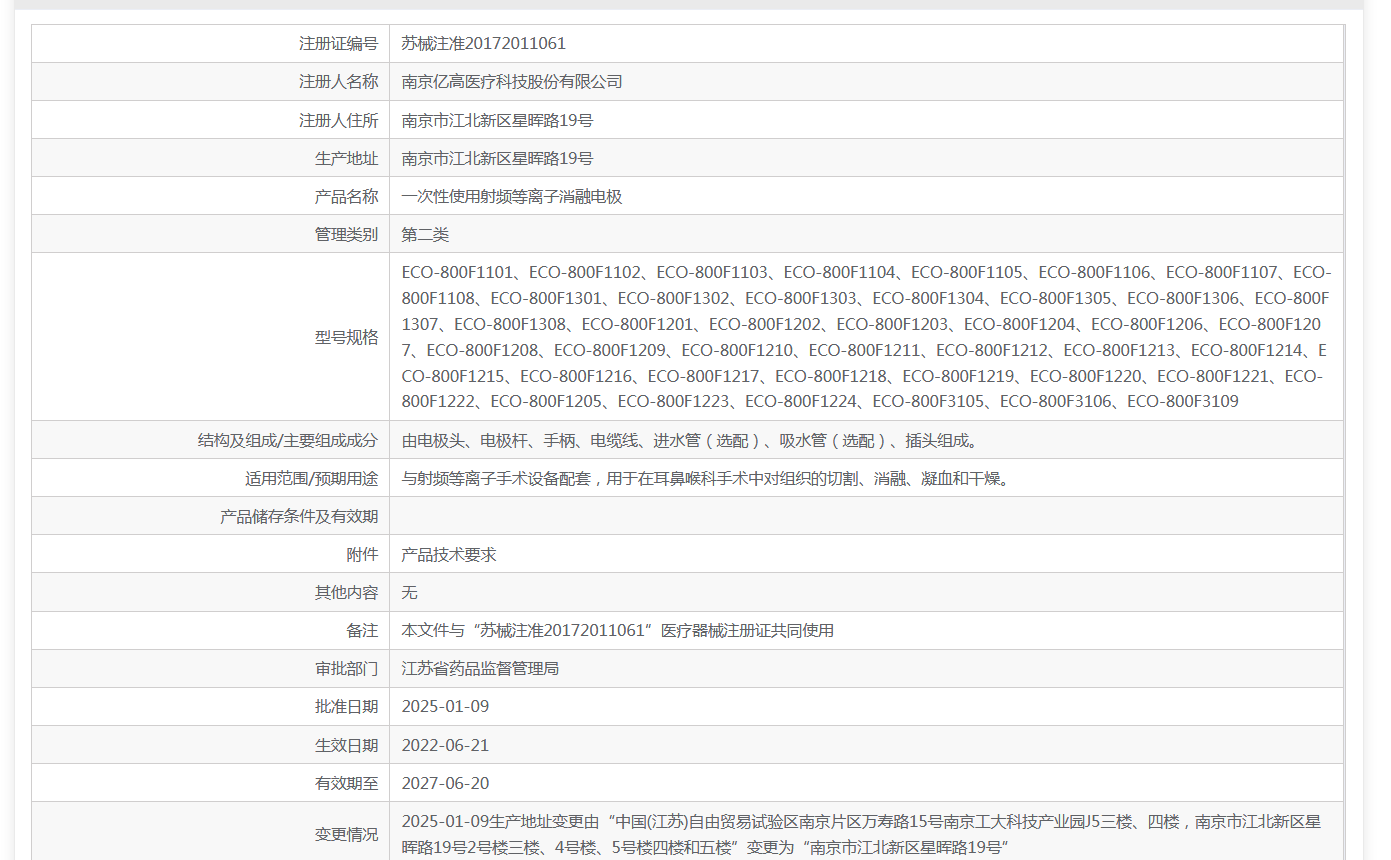Click the '审批部门' row label
The height and width of the screenshot is (860, 1391).
[346, 668]
